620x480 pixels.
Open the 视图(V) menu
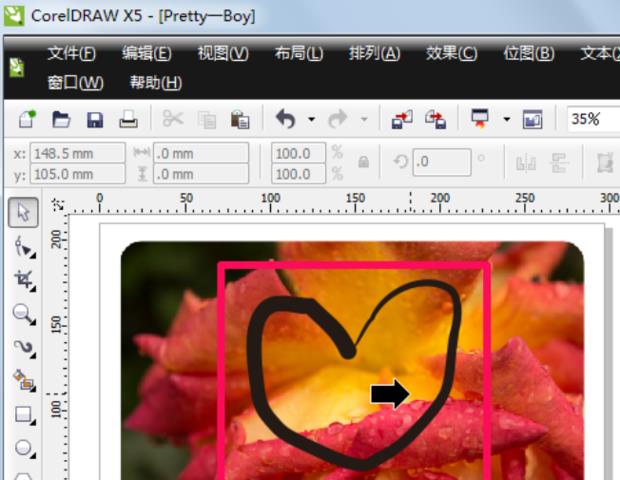[x=223, y=53]
